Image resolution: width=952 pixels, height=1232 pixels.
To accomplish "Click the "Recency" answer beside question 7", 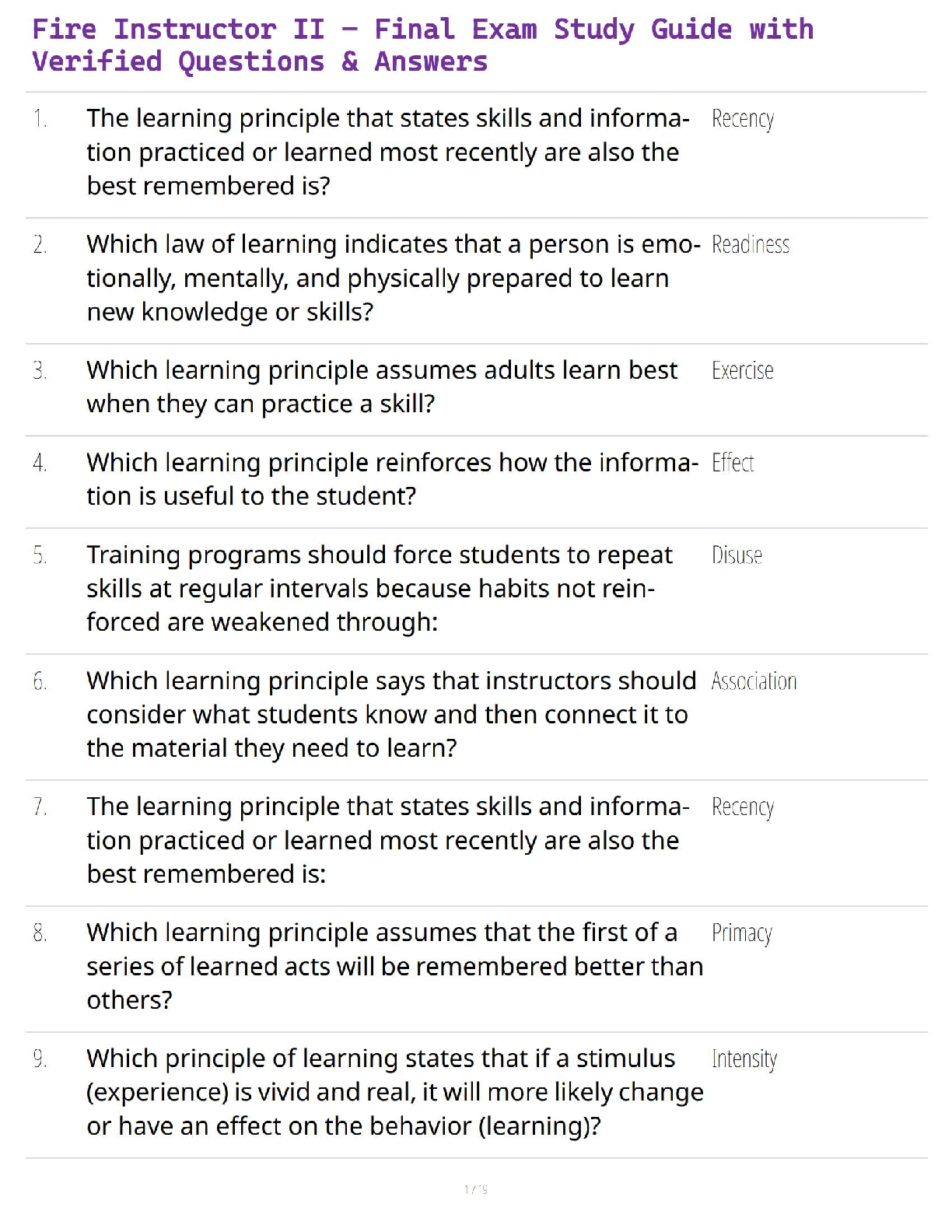I will (x=742, y=807).
